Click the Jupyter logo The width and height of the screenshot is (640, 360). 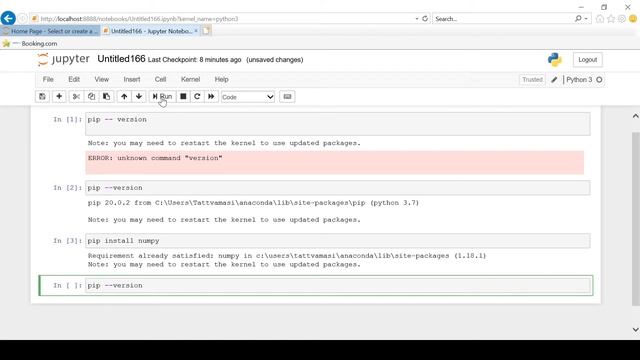click(63, 60)
